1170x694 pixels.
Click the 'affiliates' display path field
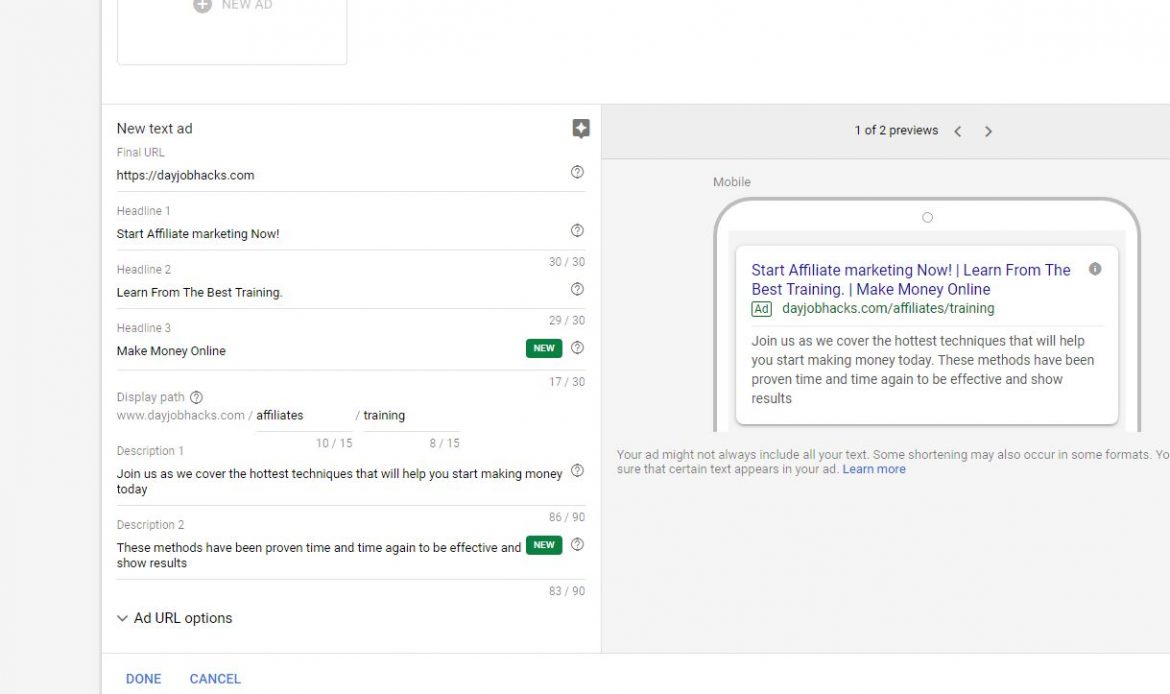pyautogui.click(x=304, y=416)
